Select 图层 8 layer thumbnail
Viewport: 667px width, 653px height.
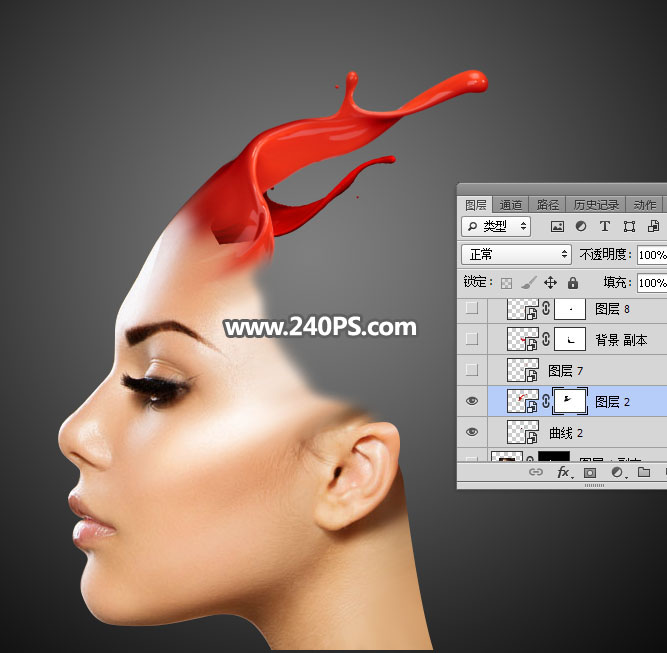523,308
